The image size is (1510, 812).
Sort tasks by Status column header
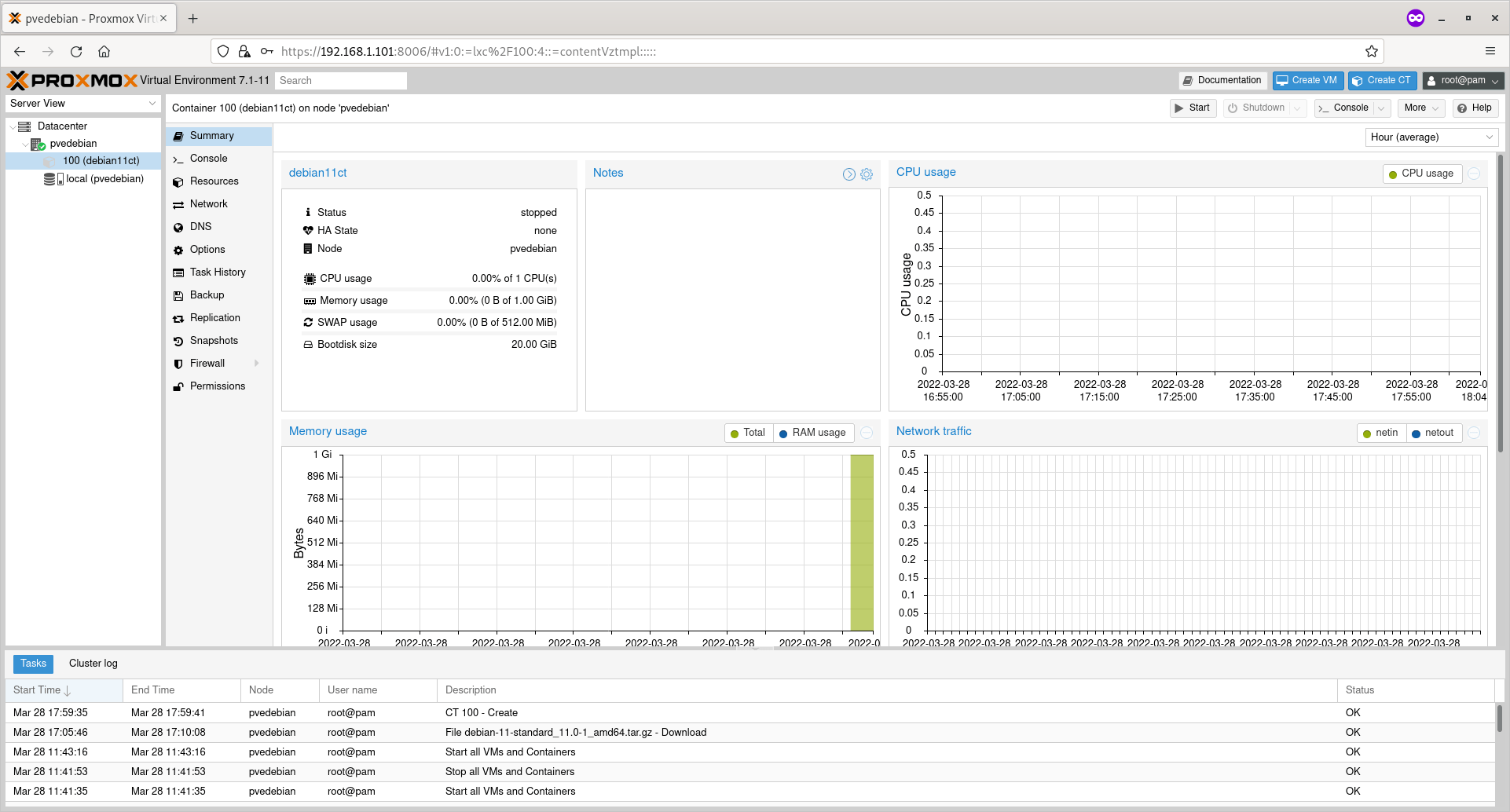click(x=1416, y=690)
